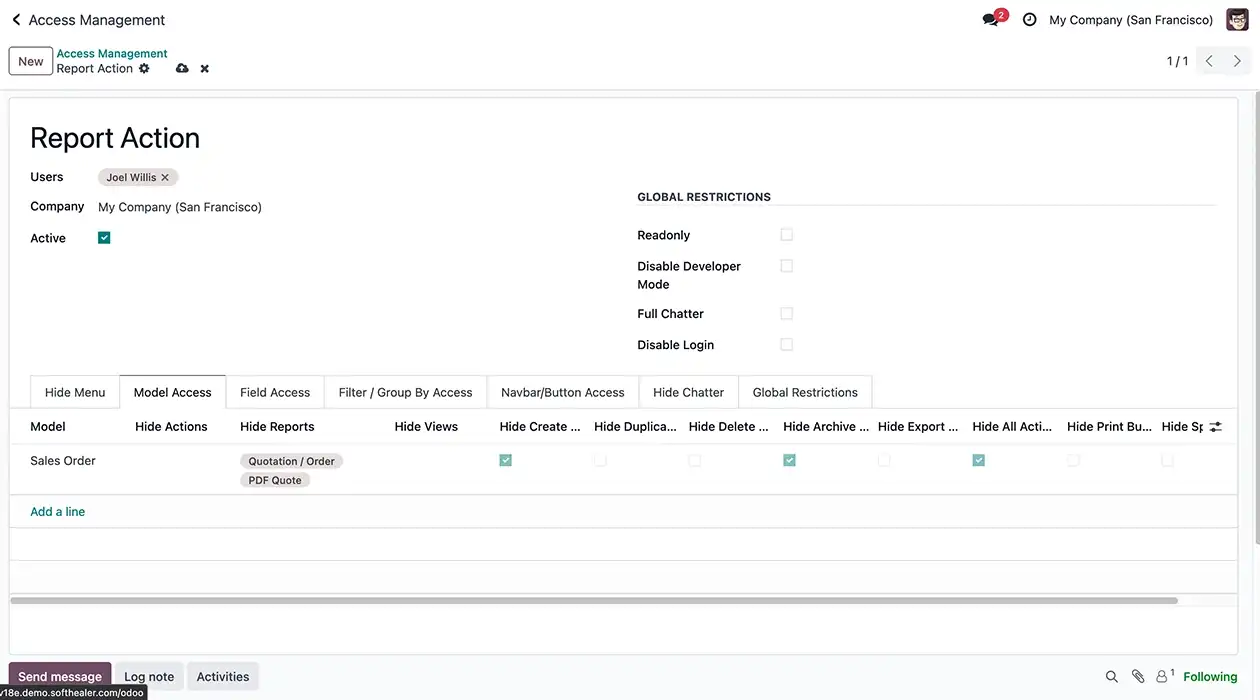Uncheck Hide Create for Sales Order
1260x700 pixels.
pos(505,460)
